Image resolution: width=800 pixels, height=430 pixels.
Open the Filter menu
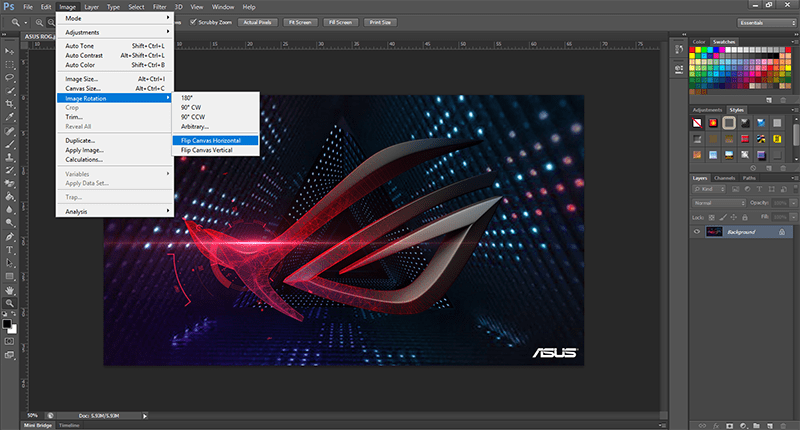pos(160,7)
